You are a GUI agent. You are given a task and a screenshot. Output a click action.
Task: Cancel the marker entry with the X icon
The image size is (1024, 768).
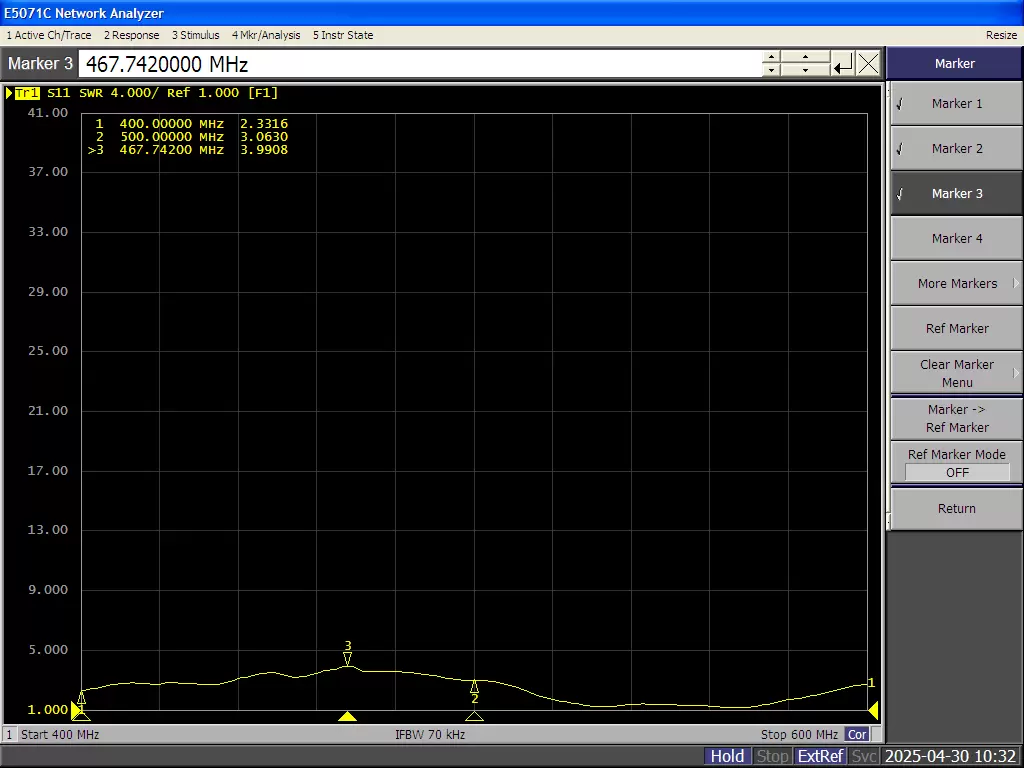coord(868,63)
